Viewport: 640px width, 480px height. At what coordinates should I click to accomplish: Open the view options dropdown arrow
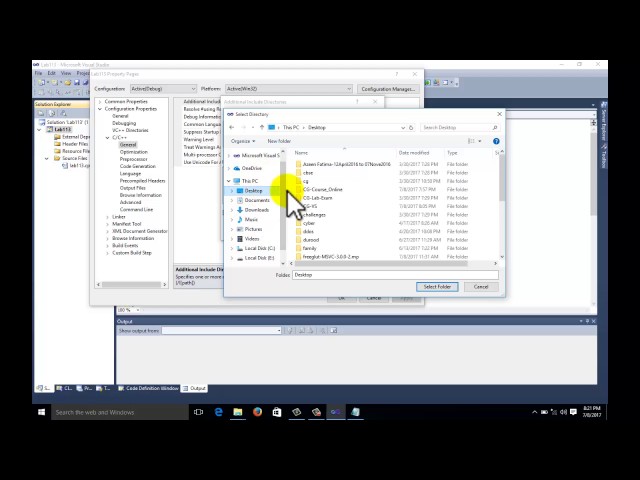pyautogui.click(x=480, y=141)
